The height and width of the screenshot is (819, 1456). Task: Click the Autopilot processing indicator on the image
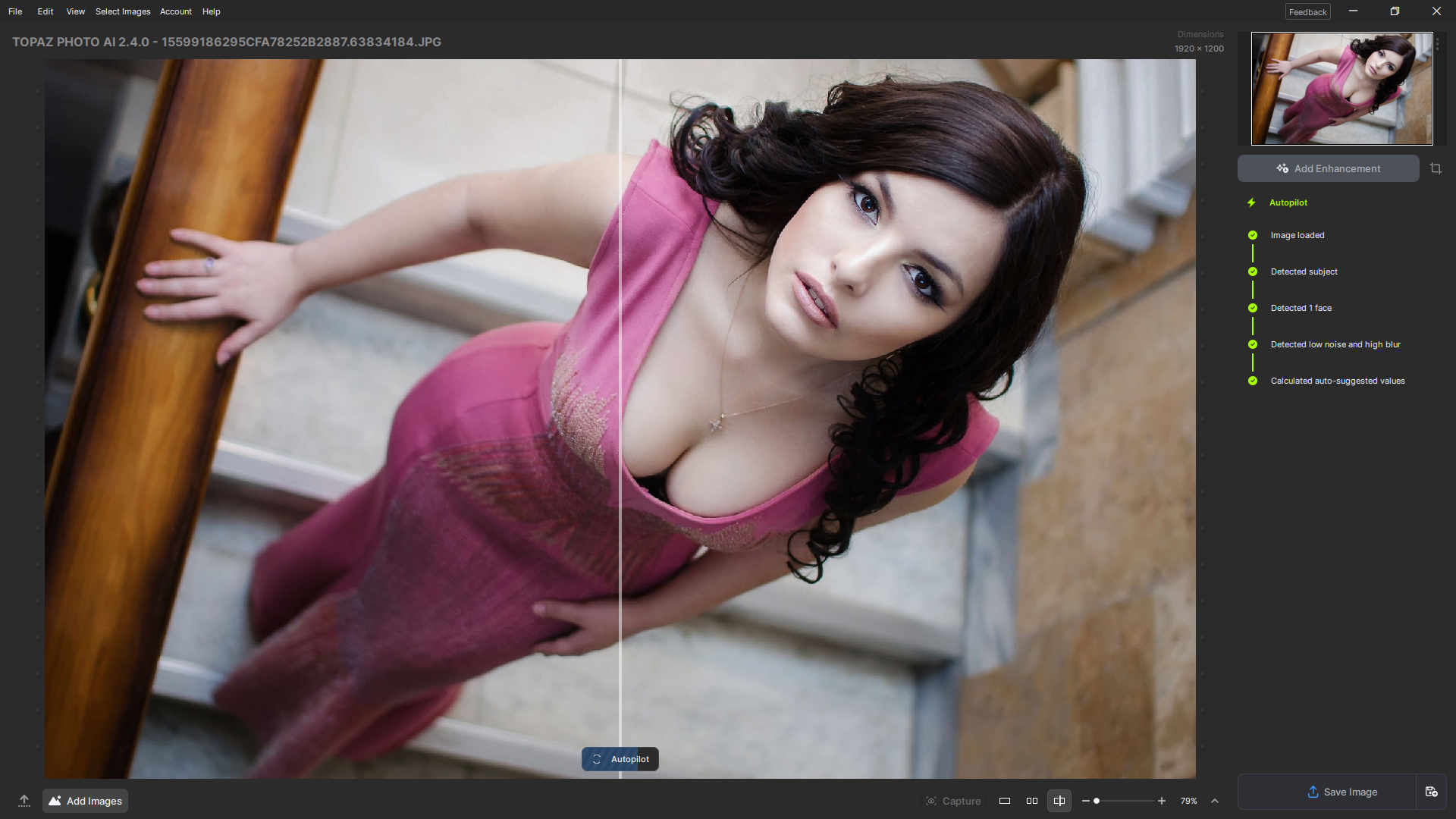620,759
